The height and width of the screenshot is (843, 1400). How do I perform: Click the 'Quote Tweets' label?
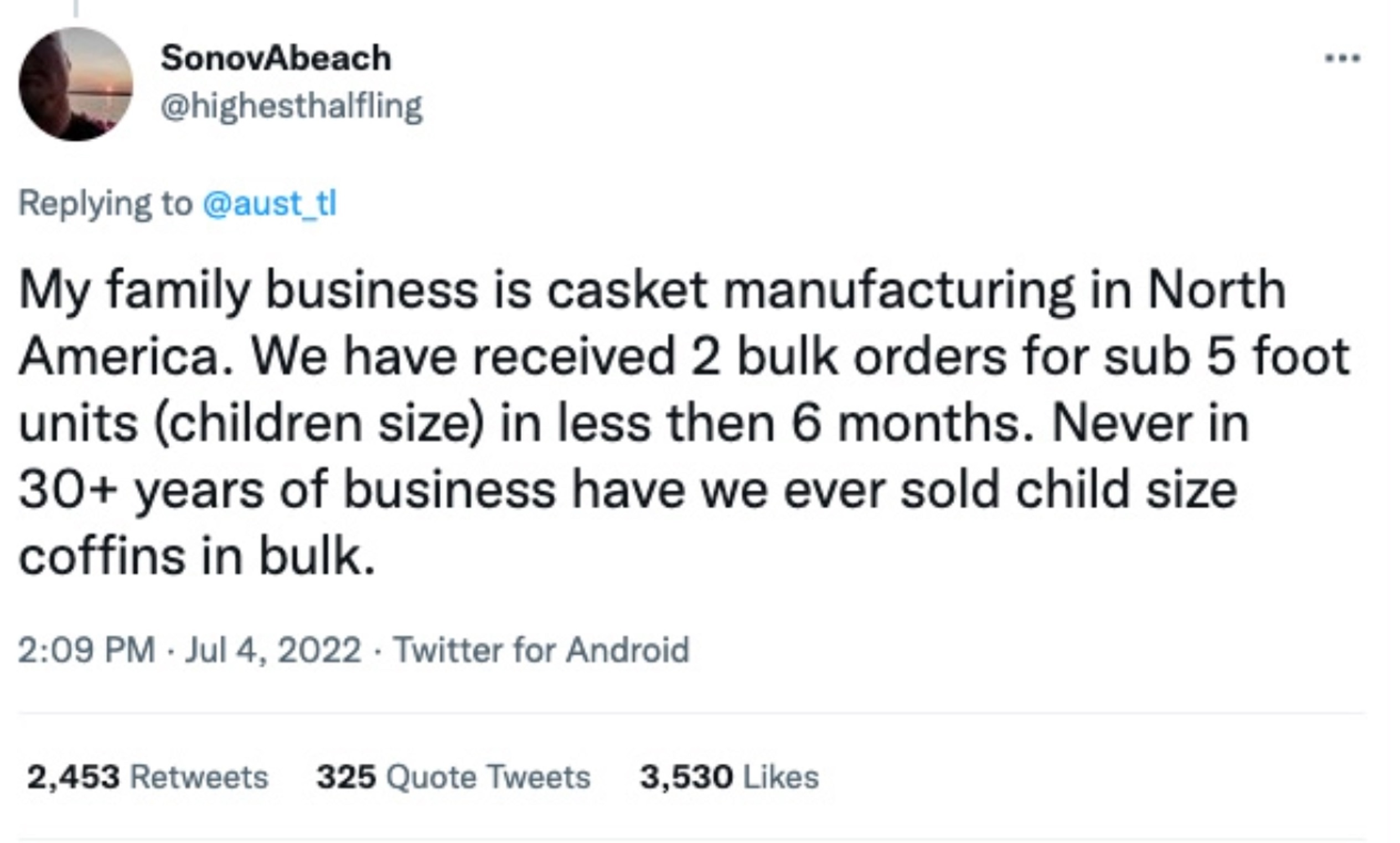pos(488,777)
